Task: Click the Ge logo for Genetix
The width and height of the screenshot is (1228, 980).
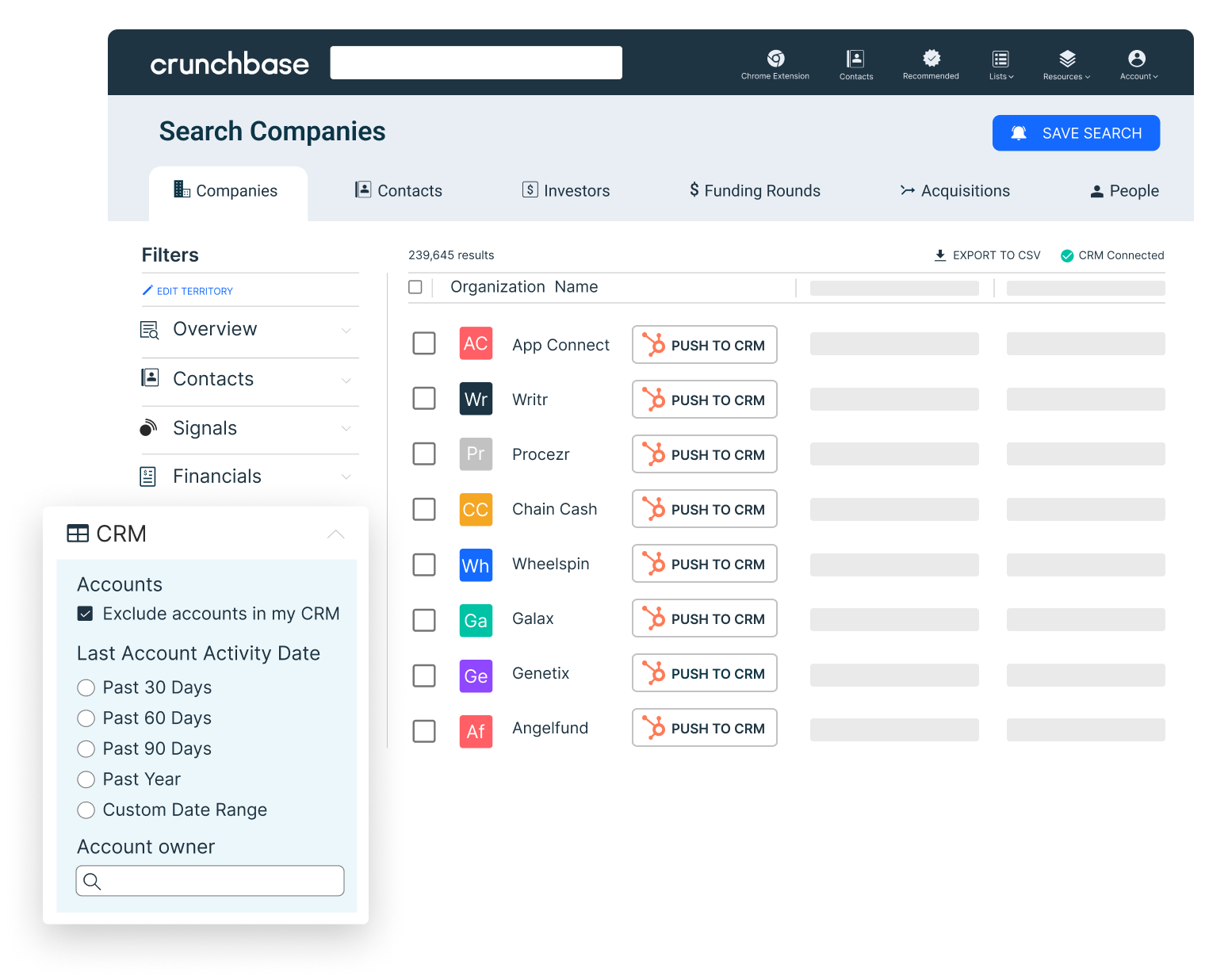Action: pyautogui.click(x=476, y=676)
